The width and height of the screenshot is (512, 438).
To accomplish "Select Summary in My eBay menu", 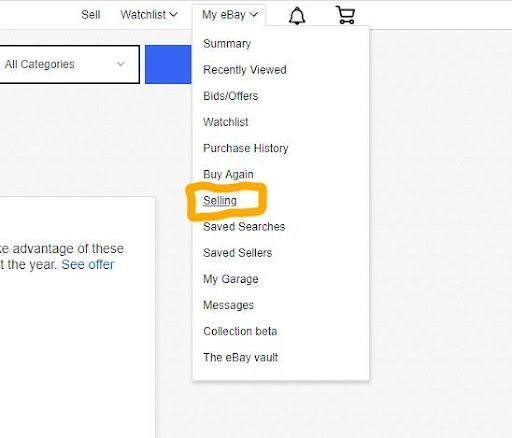I will [227, 44].
